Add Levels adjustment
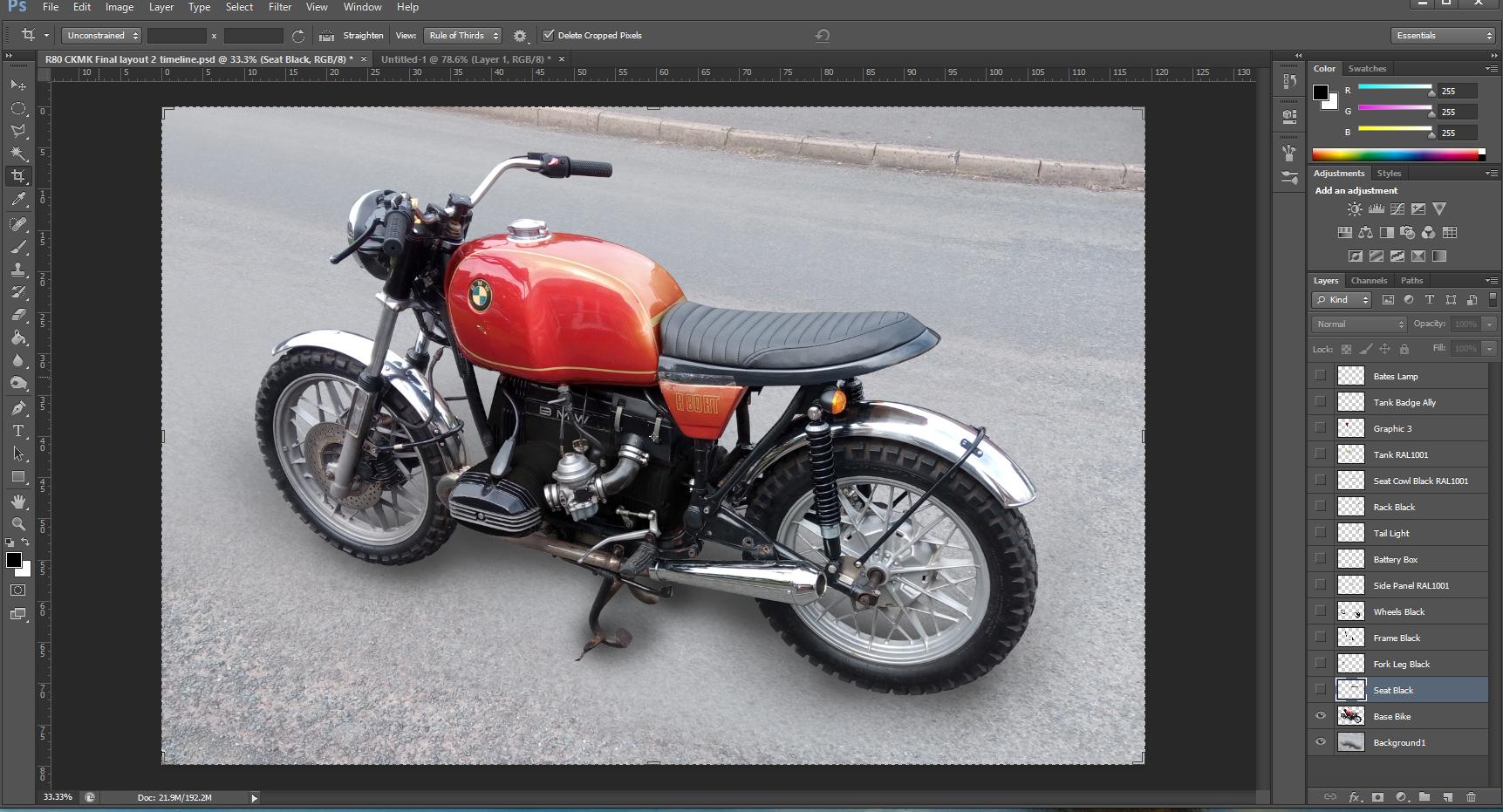The image size is (1503, 812). [x=1376, y=209]
